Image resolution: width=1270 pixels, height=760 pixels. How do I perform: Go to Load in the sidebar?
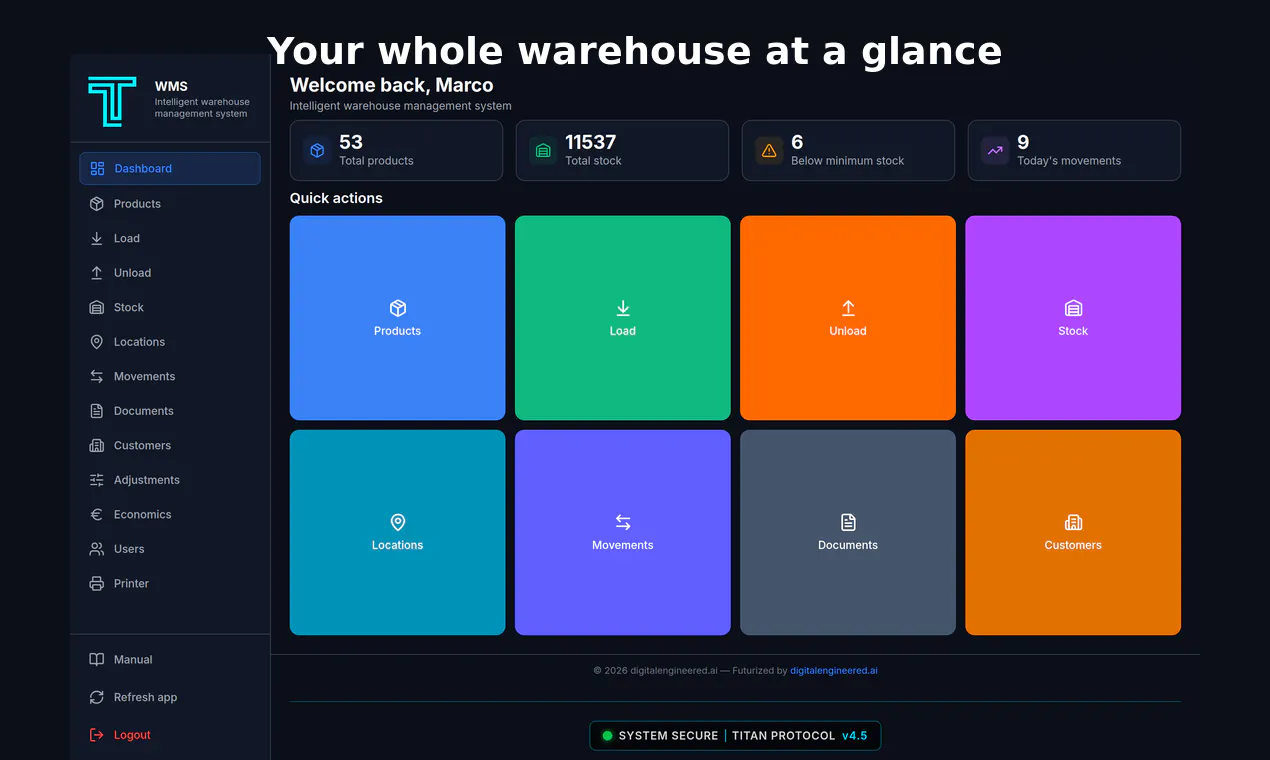click(170, 238)
